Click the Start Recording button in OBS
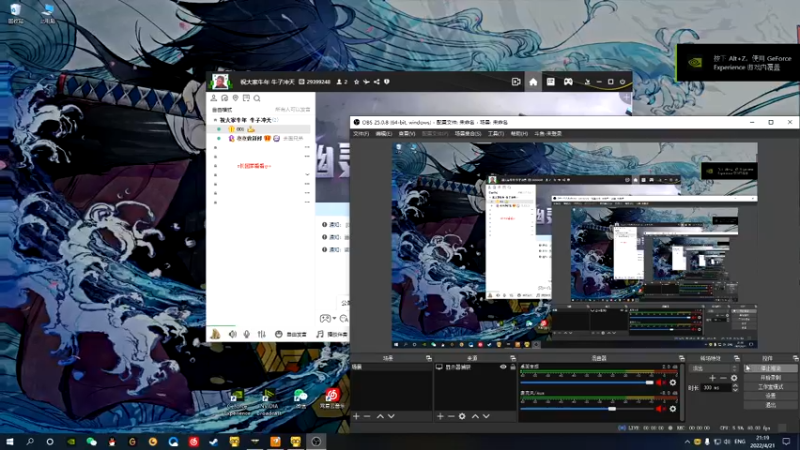The height and width of the screenshot is (450, 800). tap(769, 377)
